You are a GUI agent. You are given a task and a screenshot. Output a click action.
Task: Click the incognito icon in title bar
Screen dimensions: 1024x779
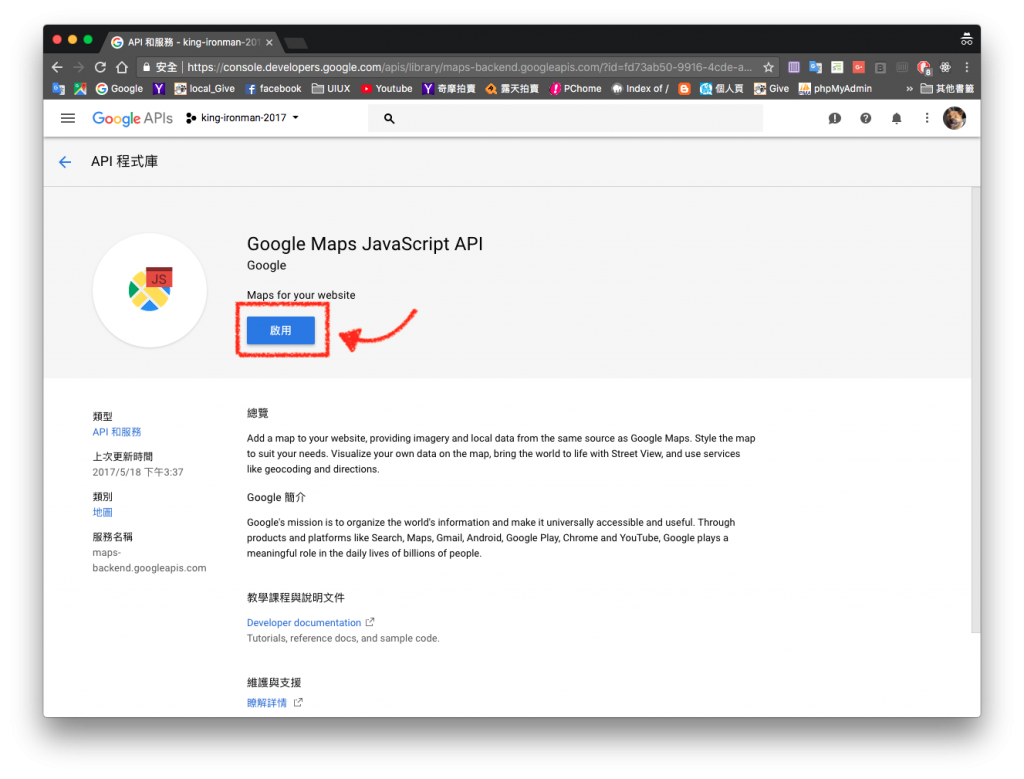pyautogui.click(x=967, y=40)
